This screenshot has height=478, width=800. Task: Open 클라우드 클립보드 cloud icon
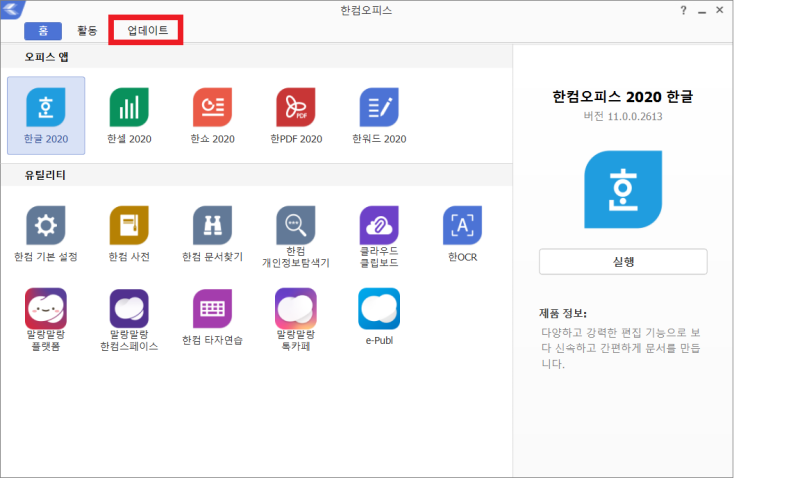379,225
